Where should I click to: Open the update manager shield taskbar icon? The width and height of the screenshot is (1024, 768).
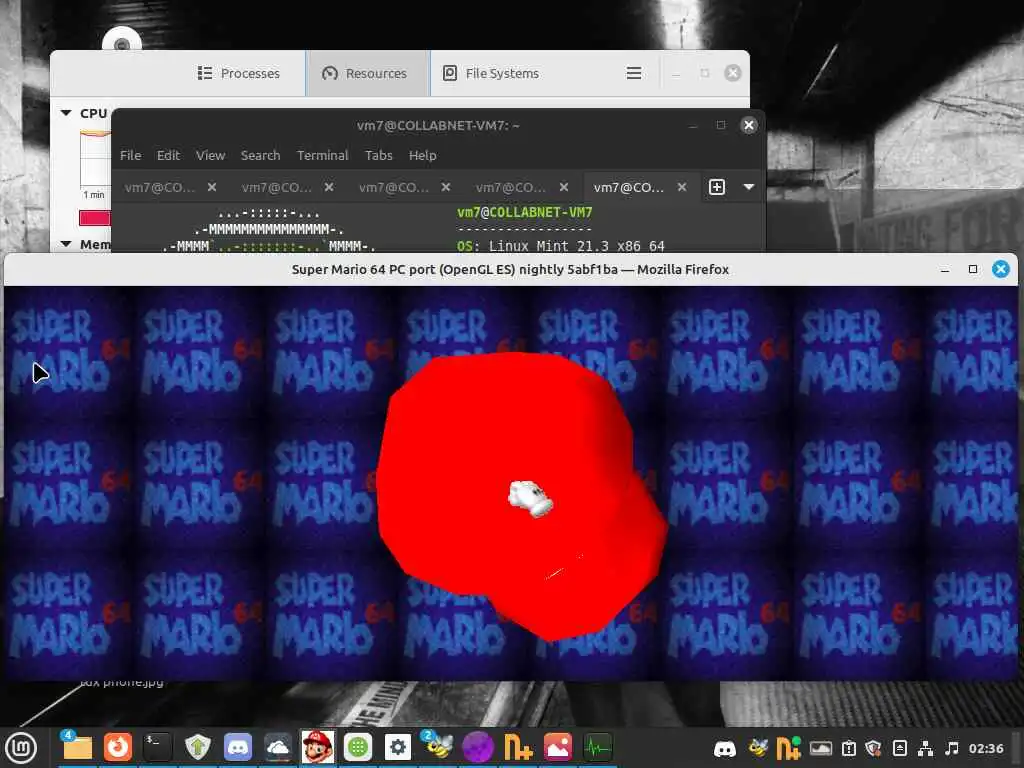[197, 746]
